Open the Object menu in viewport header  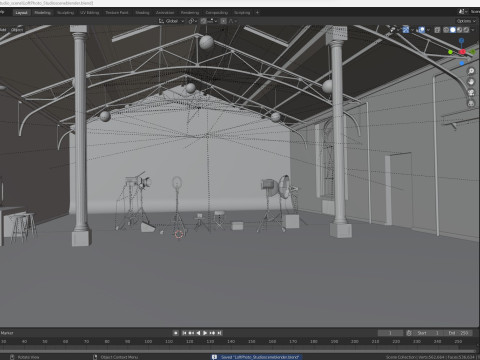pyautogui.click(x=17, y=30)
